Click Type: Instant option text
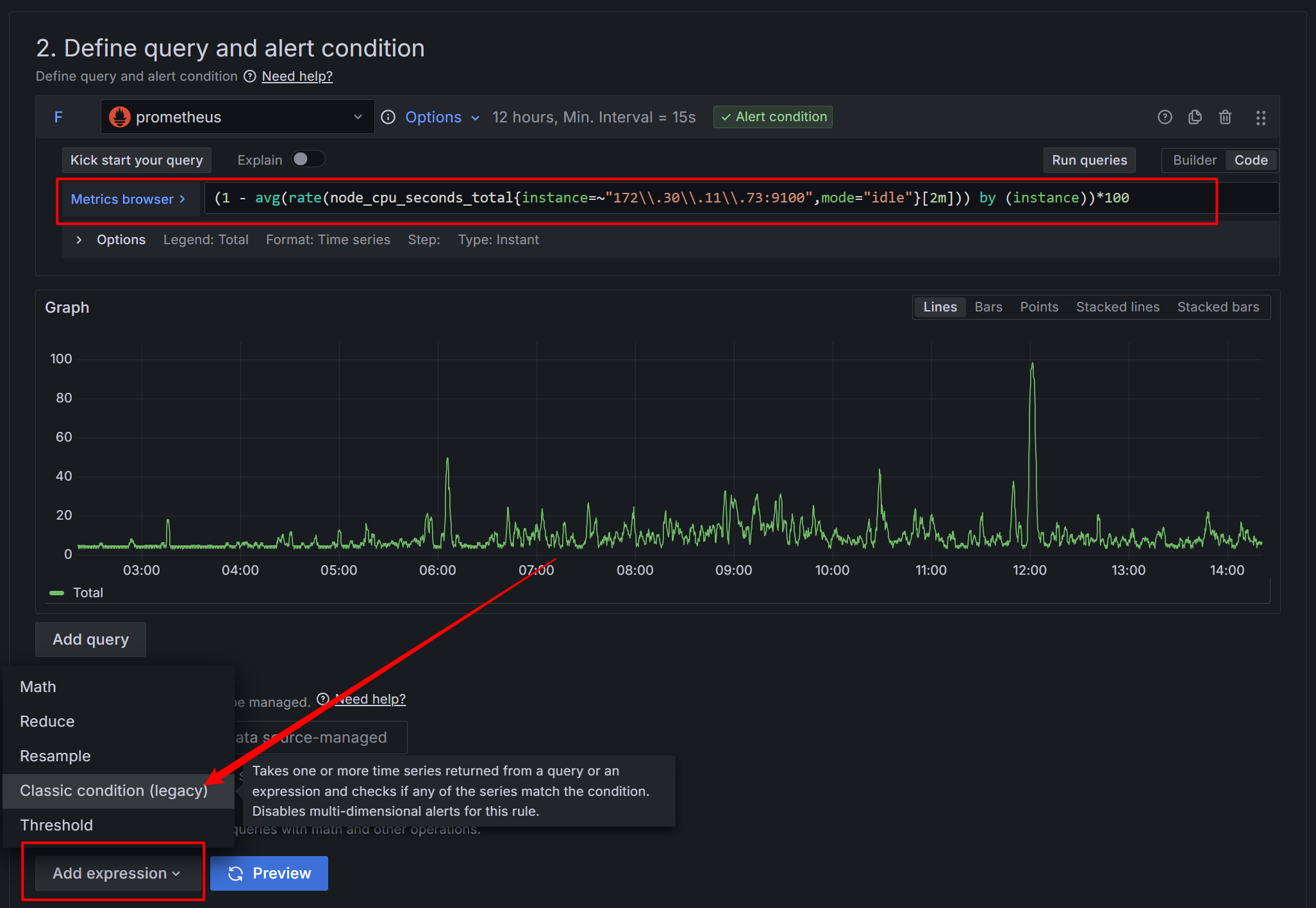Image resolution: width=1316 pixels, height=908 pixels. pos(498,240)
